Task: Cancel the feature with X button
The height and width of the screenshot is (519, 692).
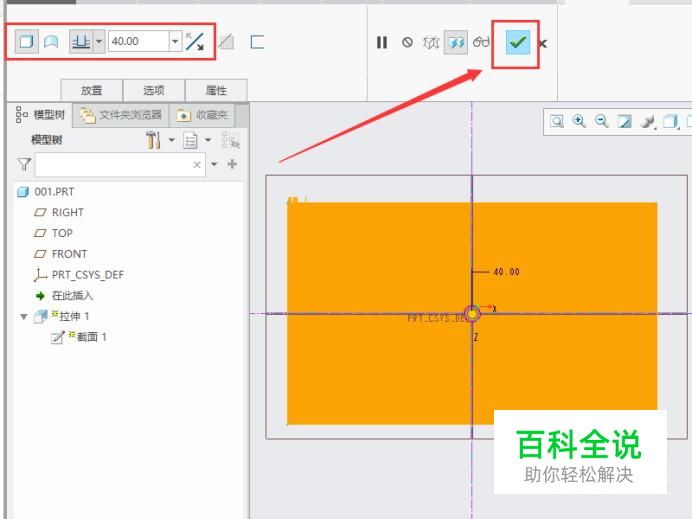Action: 543,44
